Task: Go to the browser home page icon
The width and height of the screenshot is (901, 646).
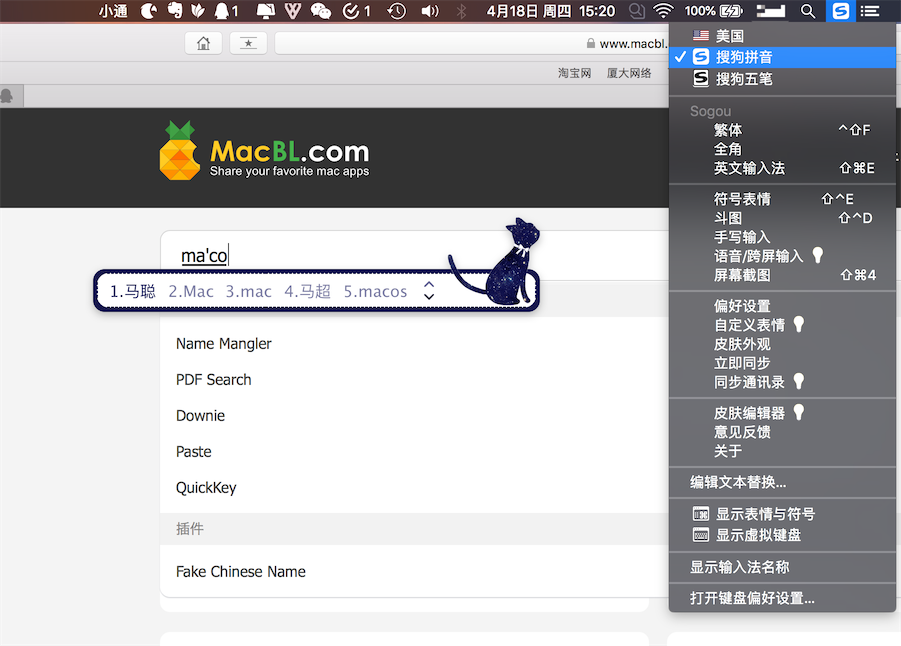Action: tap(203, 43)
